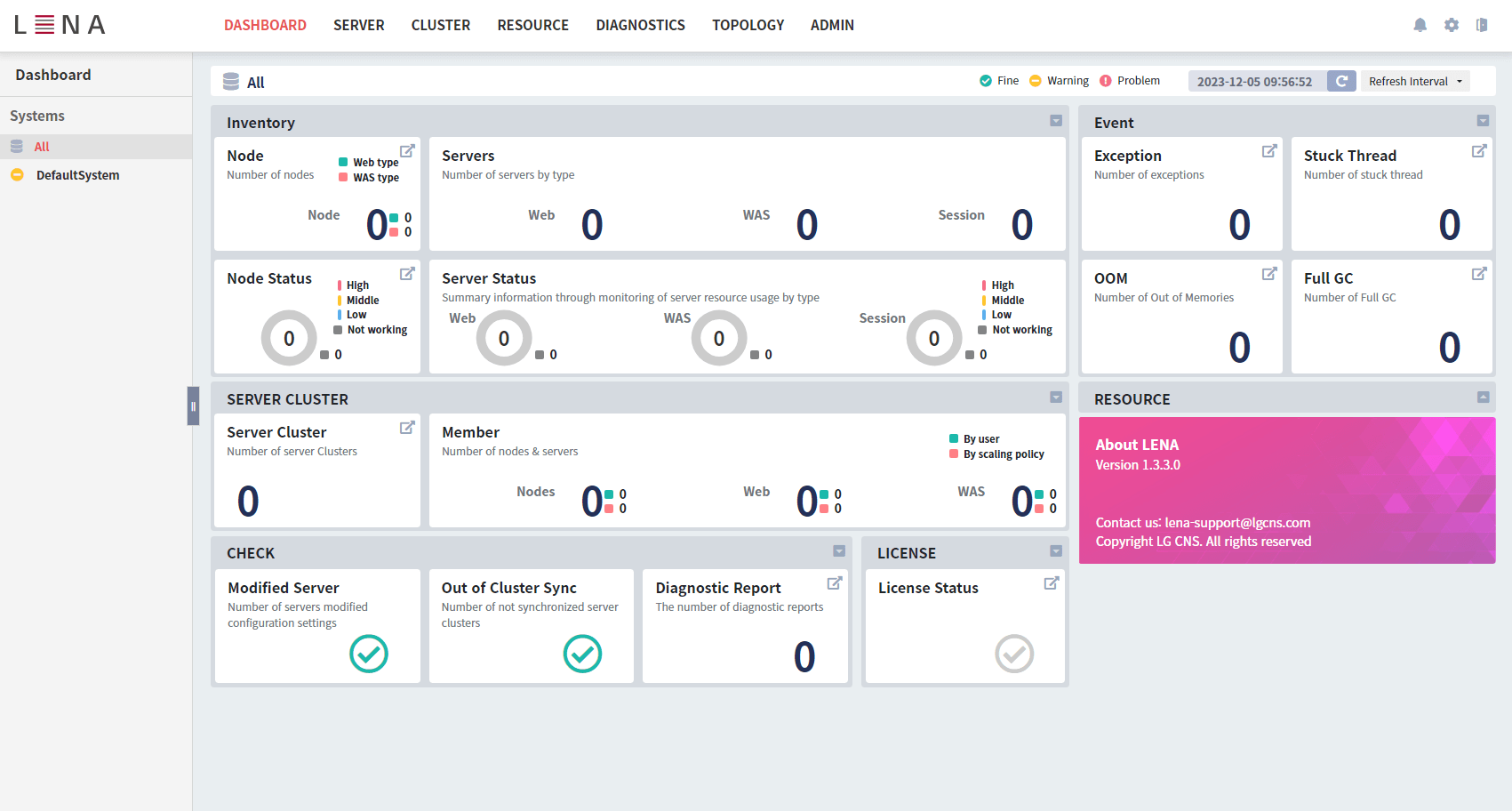
Task: Collapse the Inventory panel
Action: point(1055,121)
